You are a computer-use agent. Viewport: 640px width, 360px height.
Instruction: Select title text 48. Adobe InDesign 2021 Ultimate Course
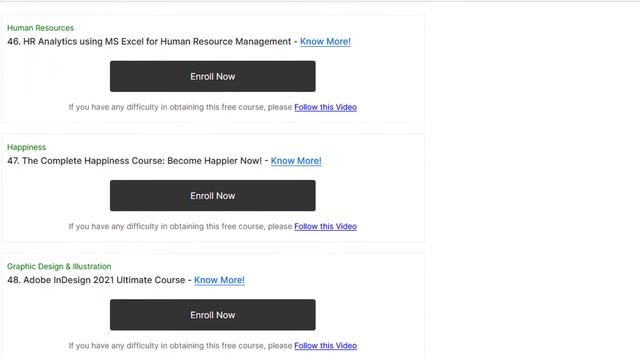click(96, 280)
